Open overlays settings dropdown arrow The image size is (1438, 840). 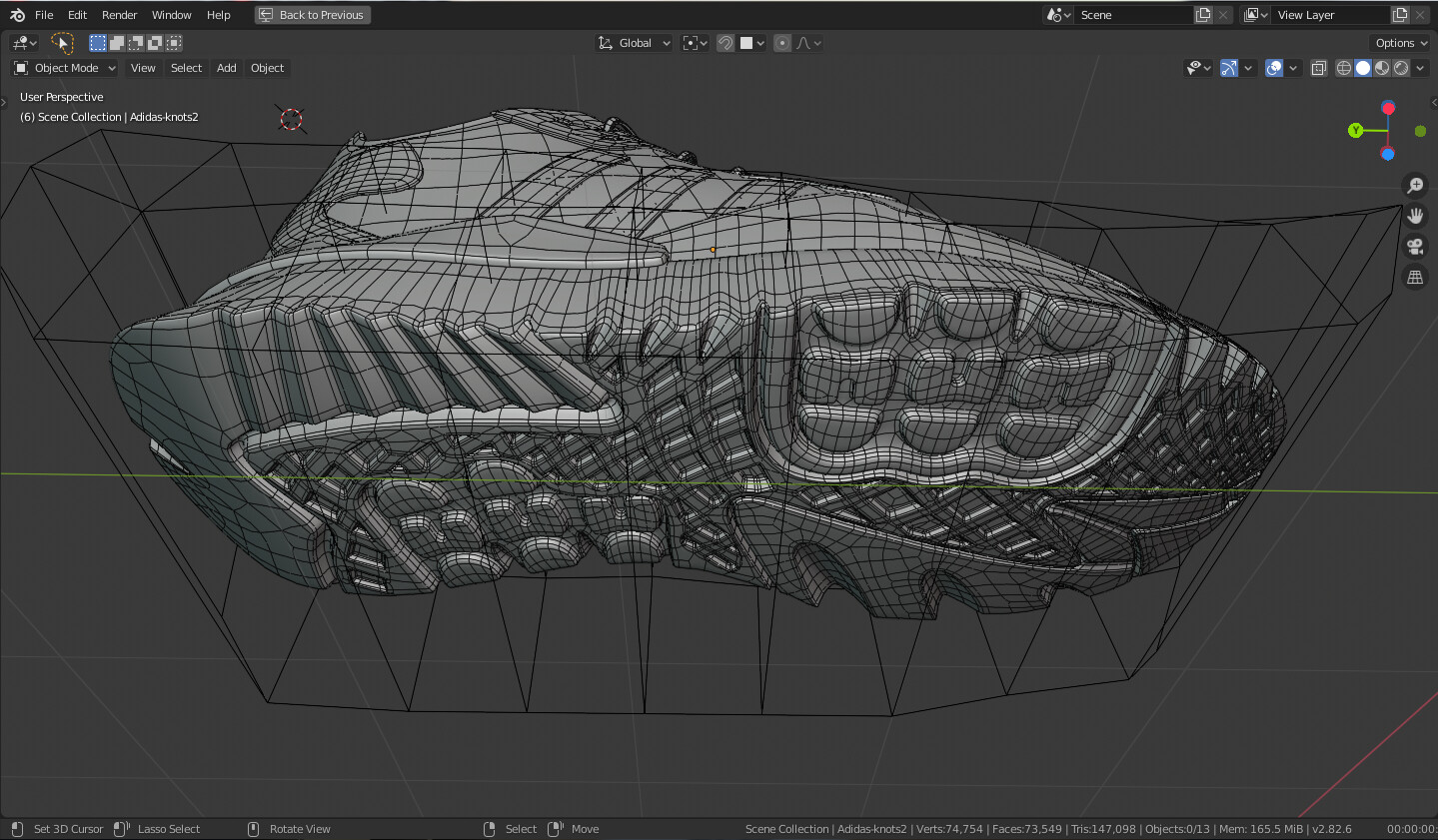[1293, 68]
